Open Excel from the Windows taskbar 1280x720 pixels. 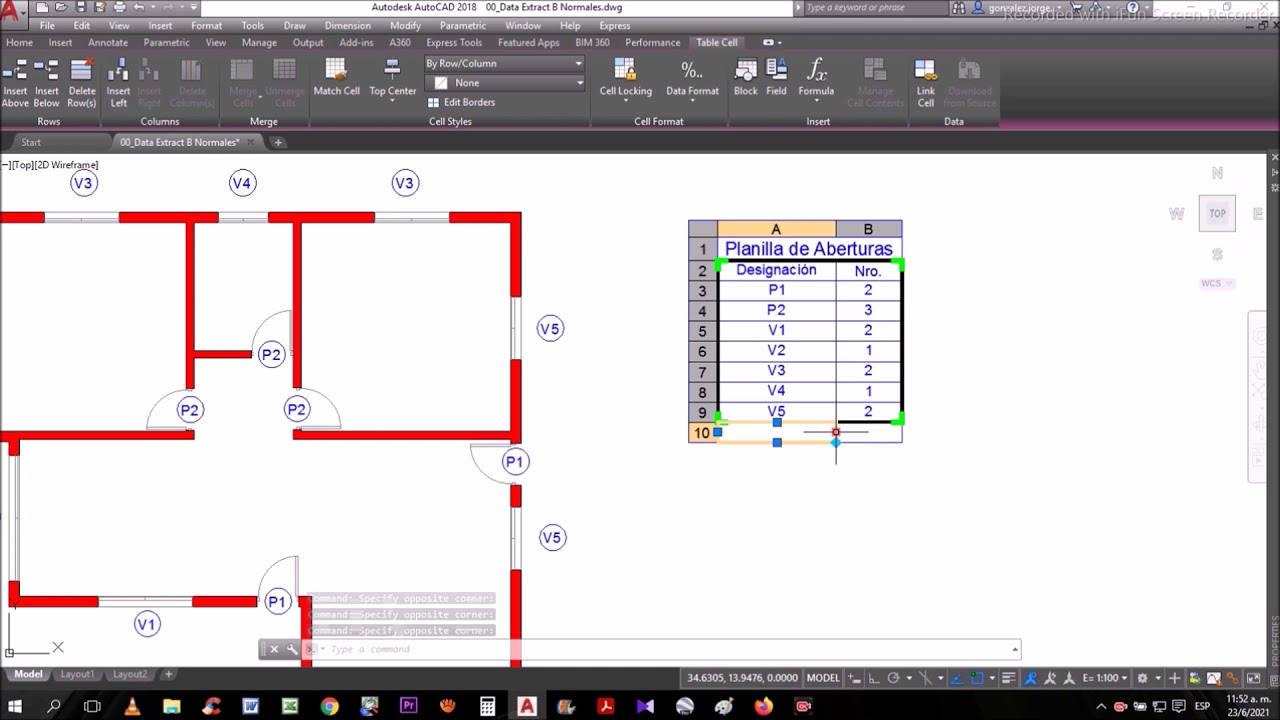coord(290,706)
